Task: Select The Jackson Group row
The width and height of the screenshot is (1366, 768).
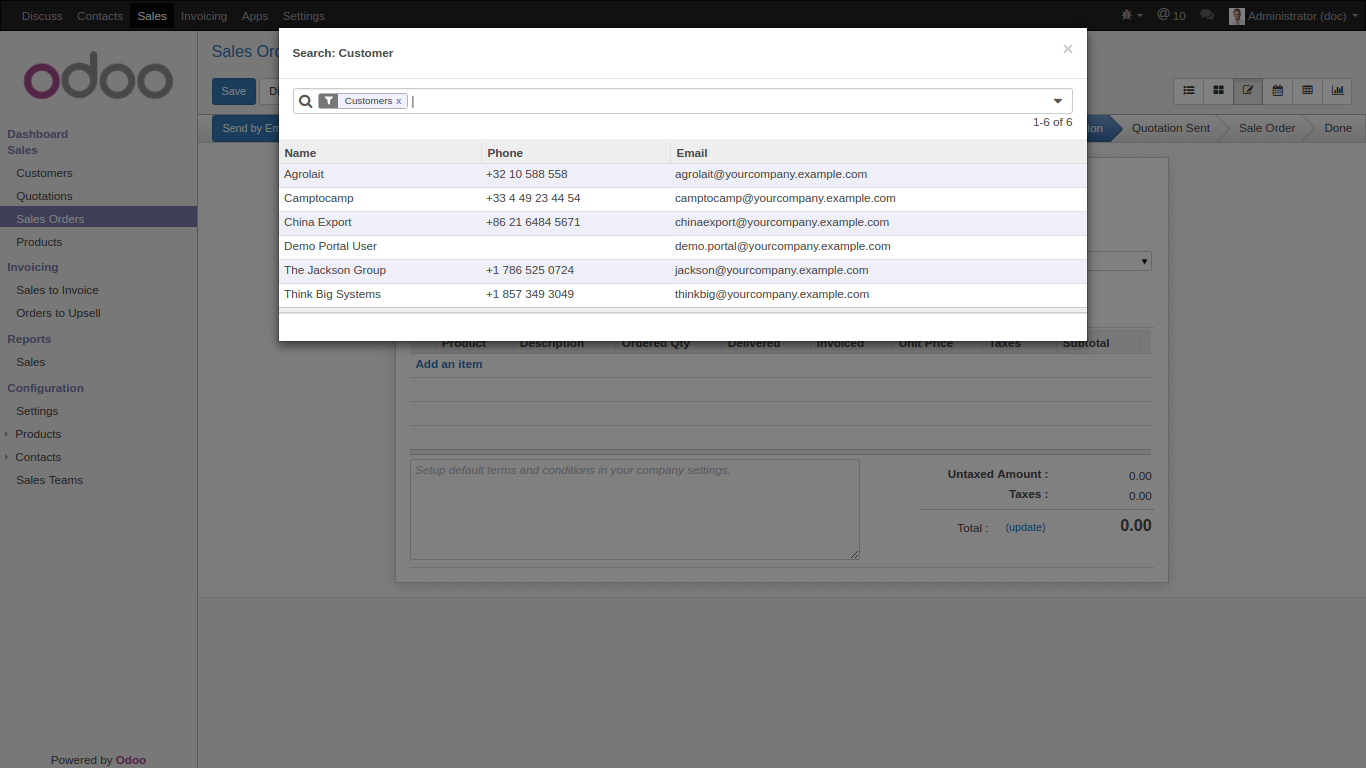Action: coord(683,271)
